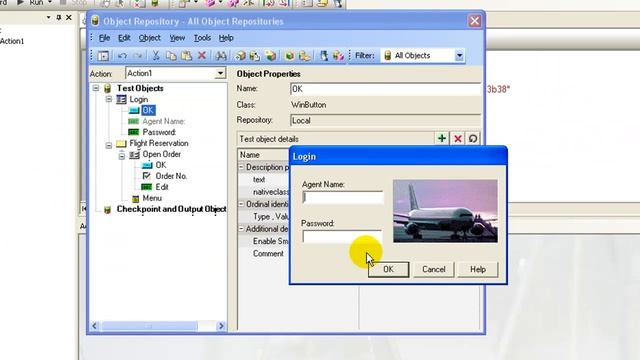This screenshot has width=640, height=360.
Task: Click OK in the Login dialog
Action: tap(388, 269)
